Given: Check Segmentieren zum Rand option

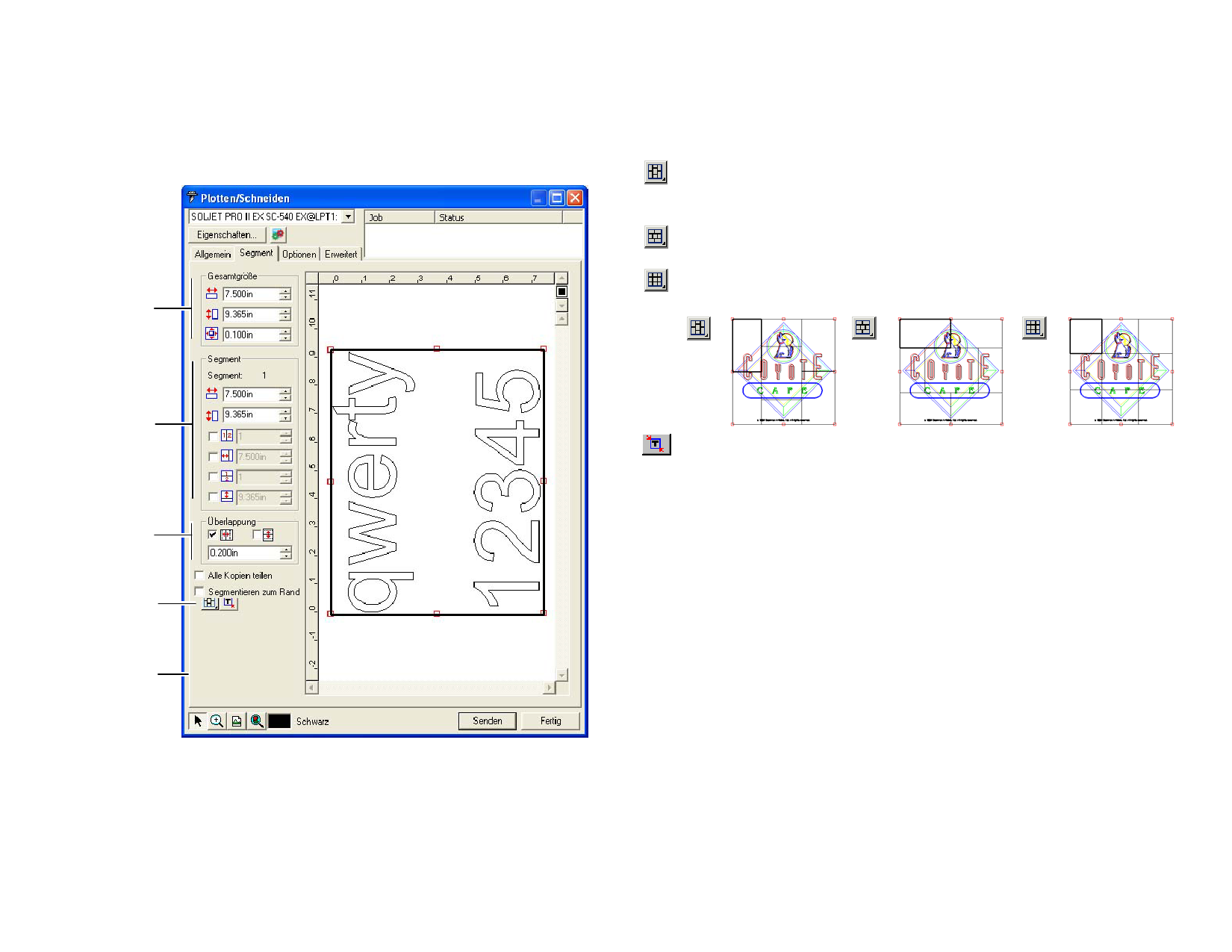Looking at the screenshot, I should point(199,591).
